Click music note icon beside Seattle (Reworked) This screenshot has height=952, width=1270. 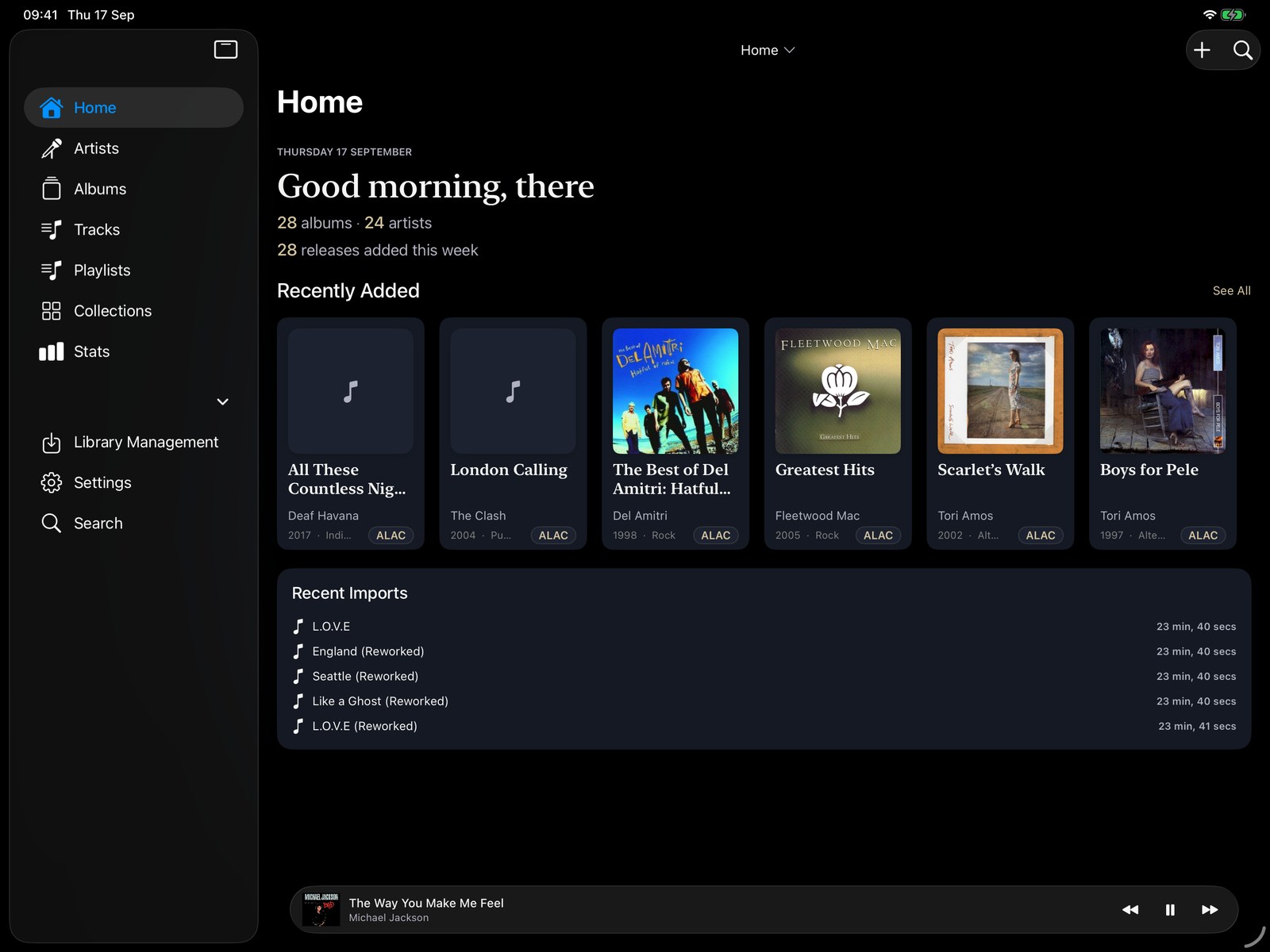point(298,677)
